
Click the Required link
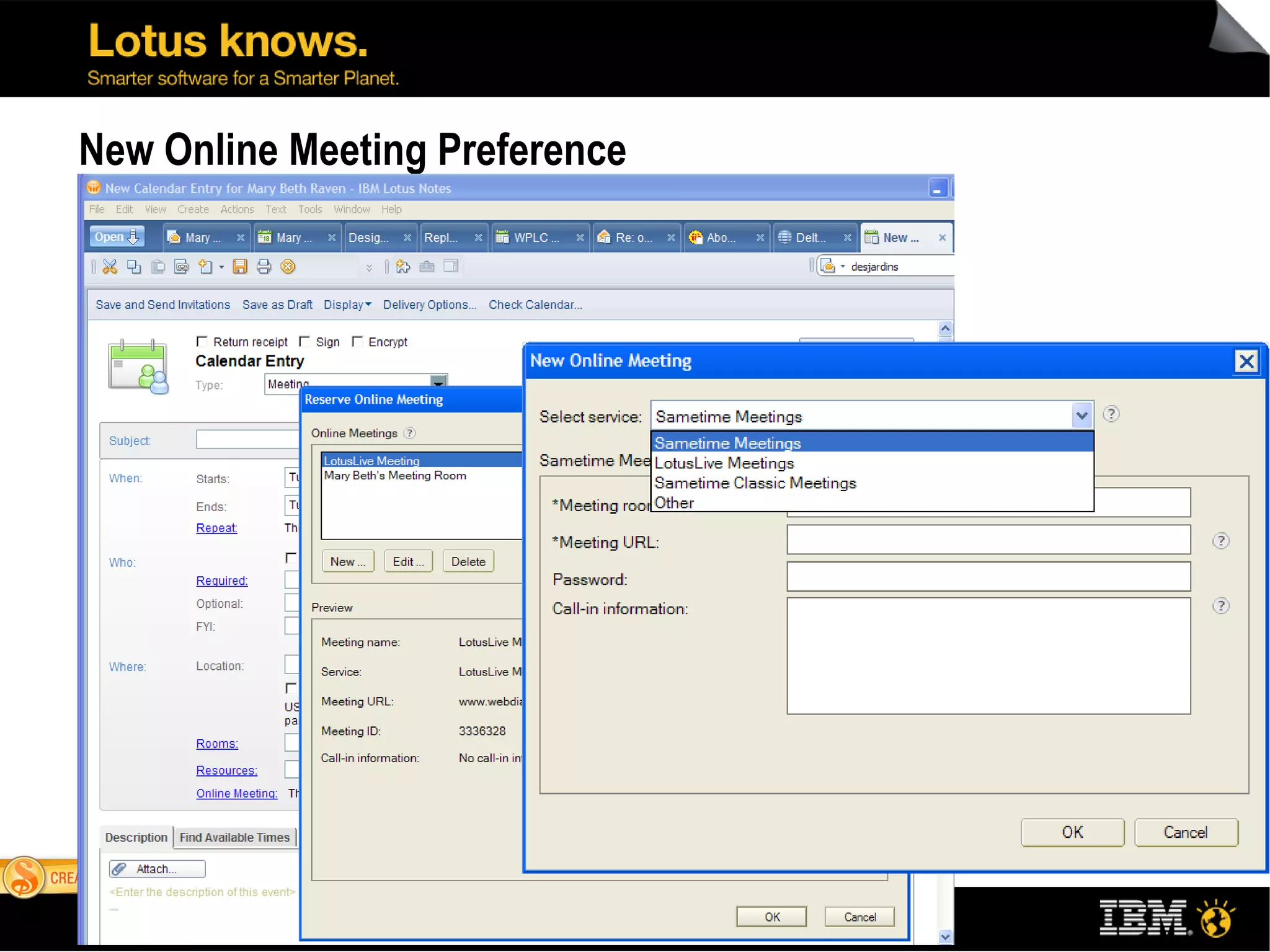222,581
